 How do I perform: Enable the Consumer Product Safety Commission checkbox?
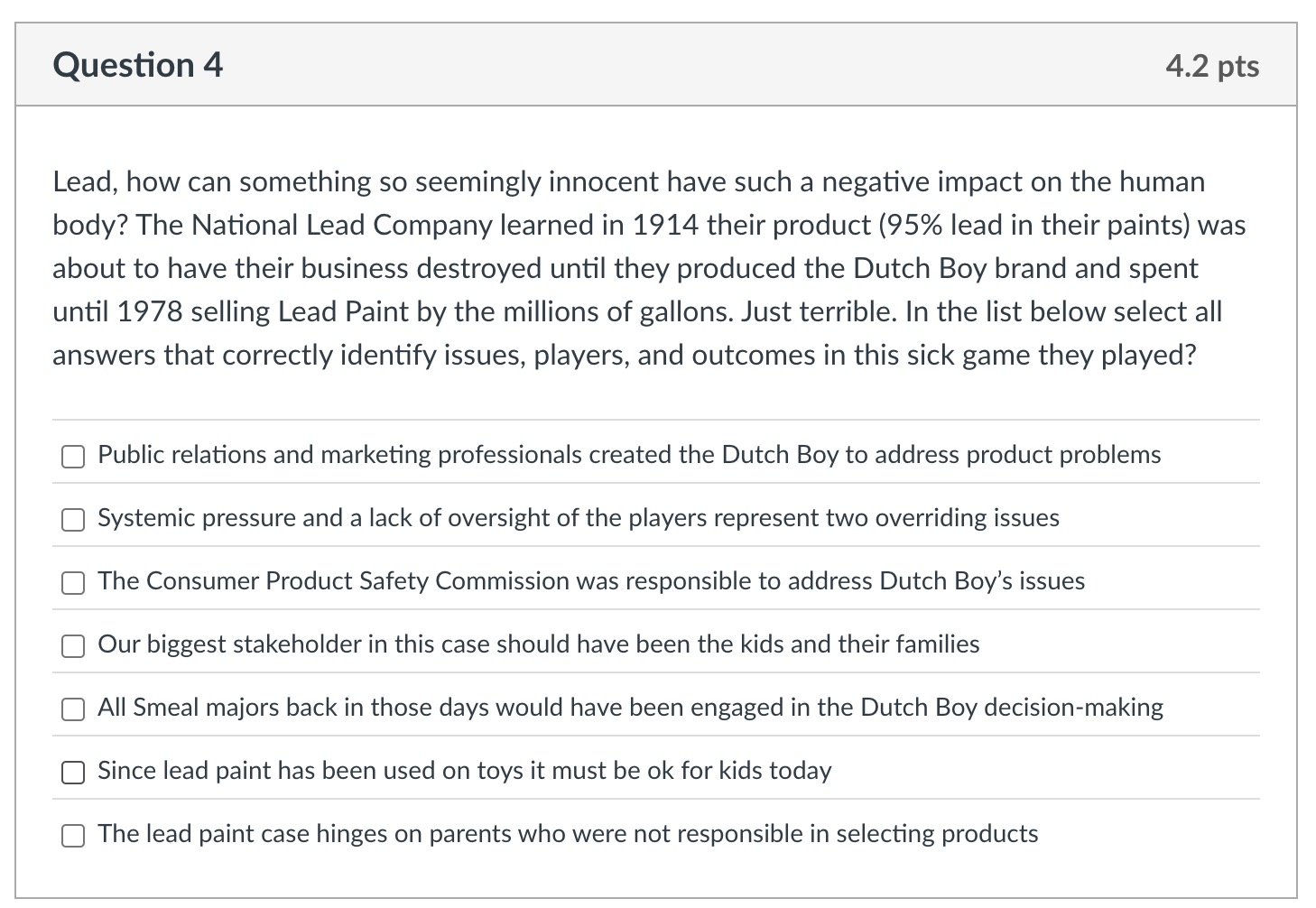73,583
